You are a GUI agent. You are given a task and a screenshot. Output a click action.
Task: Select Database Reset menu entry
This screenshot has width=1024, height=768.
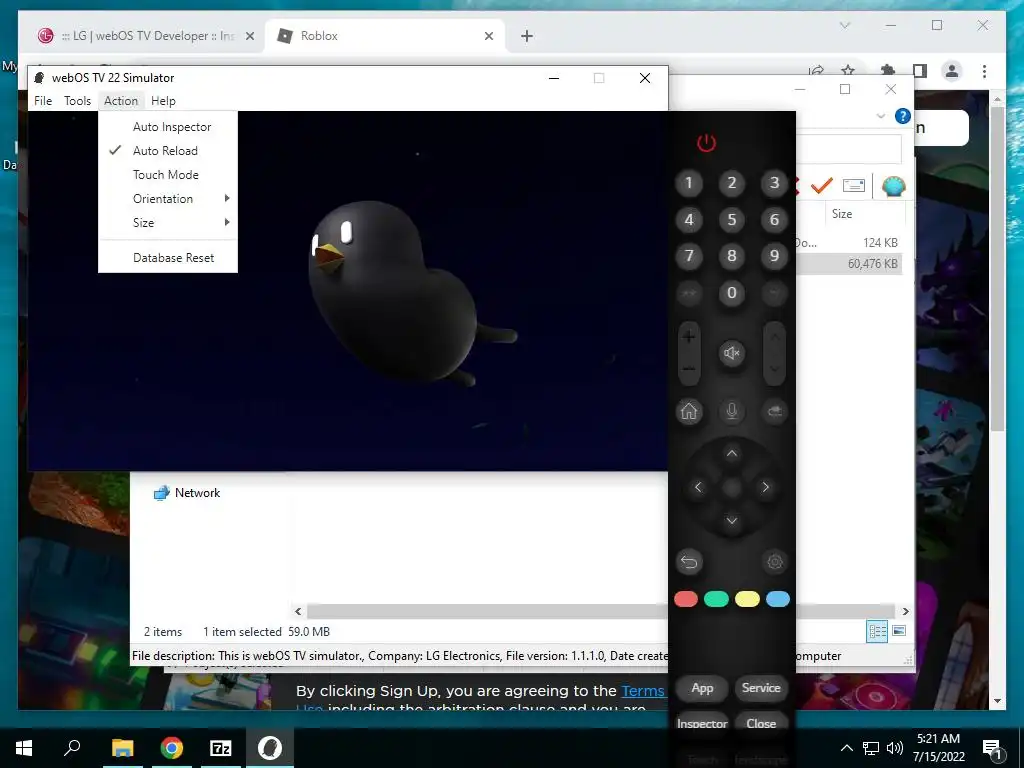168,258
